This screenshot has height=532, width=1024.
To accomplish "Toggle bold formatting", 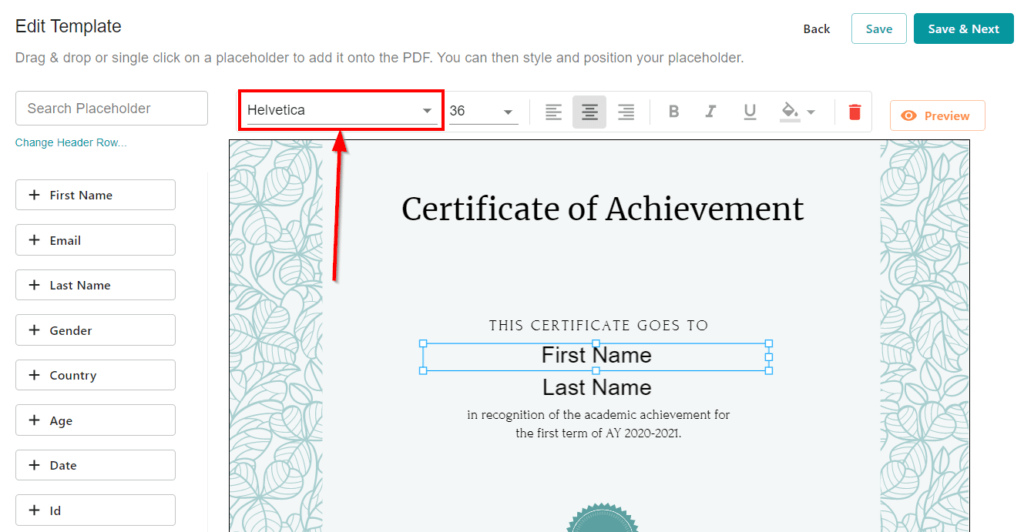I will point(674,112).
